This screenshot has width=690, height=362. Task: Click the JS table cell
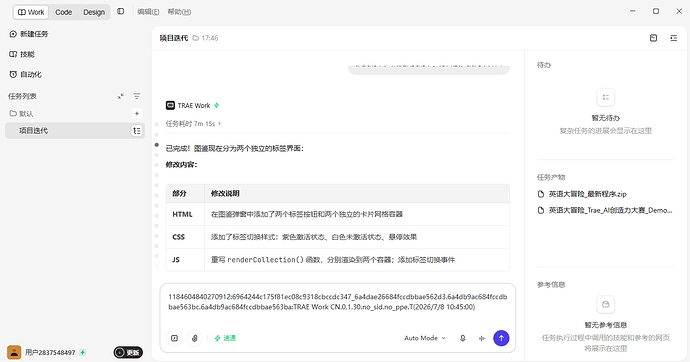[x=185, y=260]
